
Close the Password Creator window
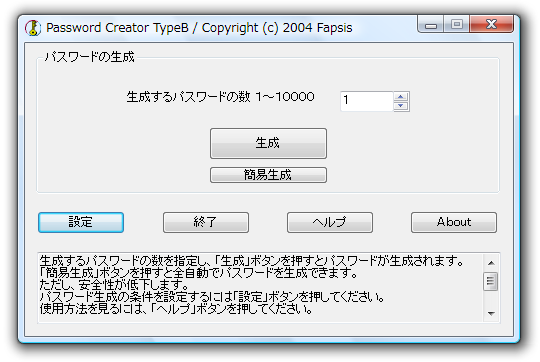pyautogui.click(x=491, y=24)
